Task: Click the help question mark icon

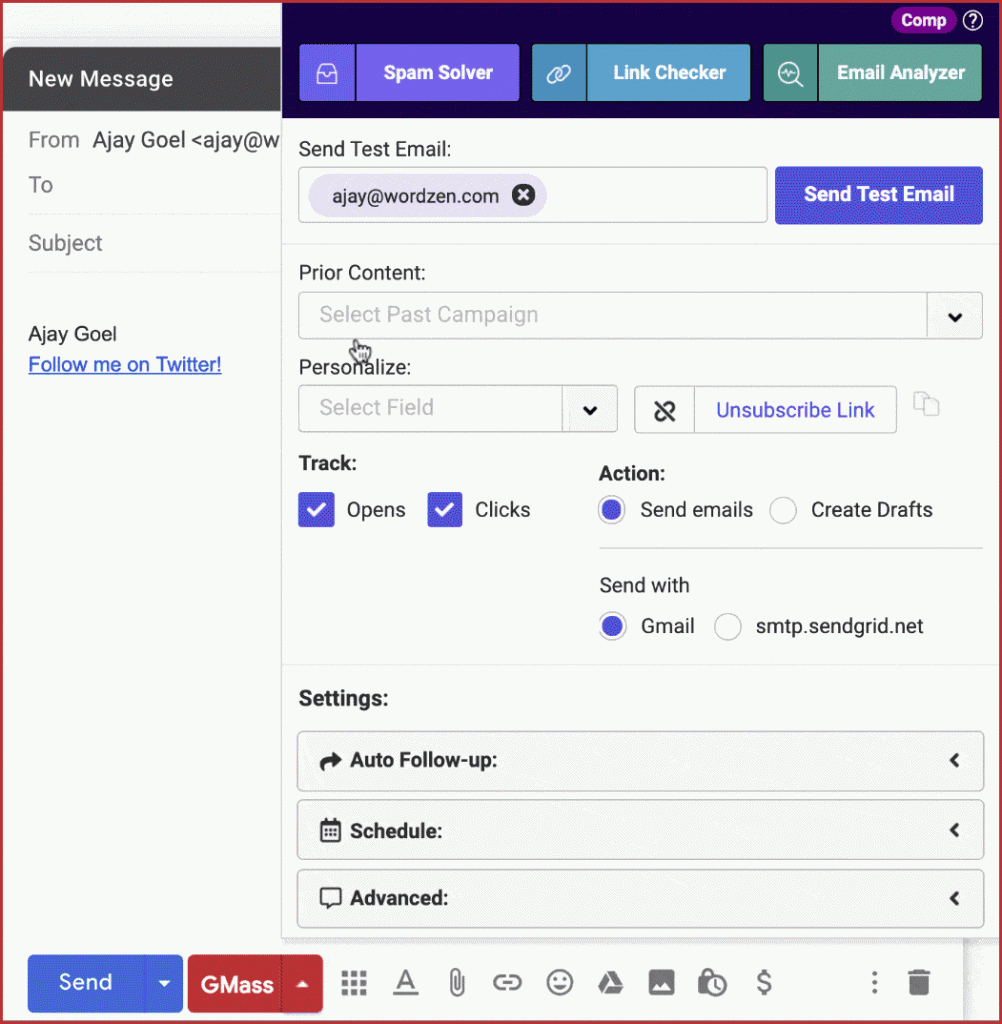Action: click(x=972, y=21)
